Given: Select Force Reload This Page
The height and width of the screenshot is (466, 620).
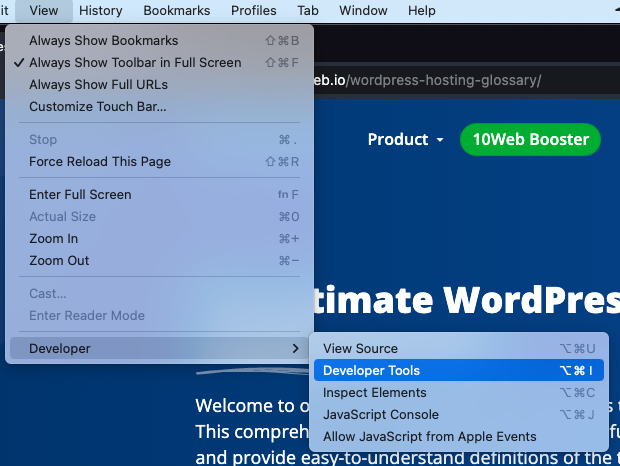Looking at the screenshot, I should (99, 162).
